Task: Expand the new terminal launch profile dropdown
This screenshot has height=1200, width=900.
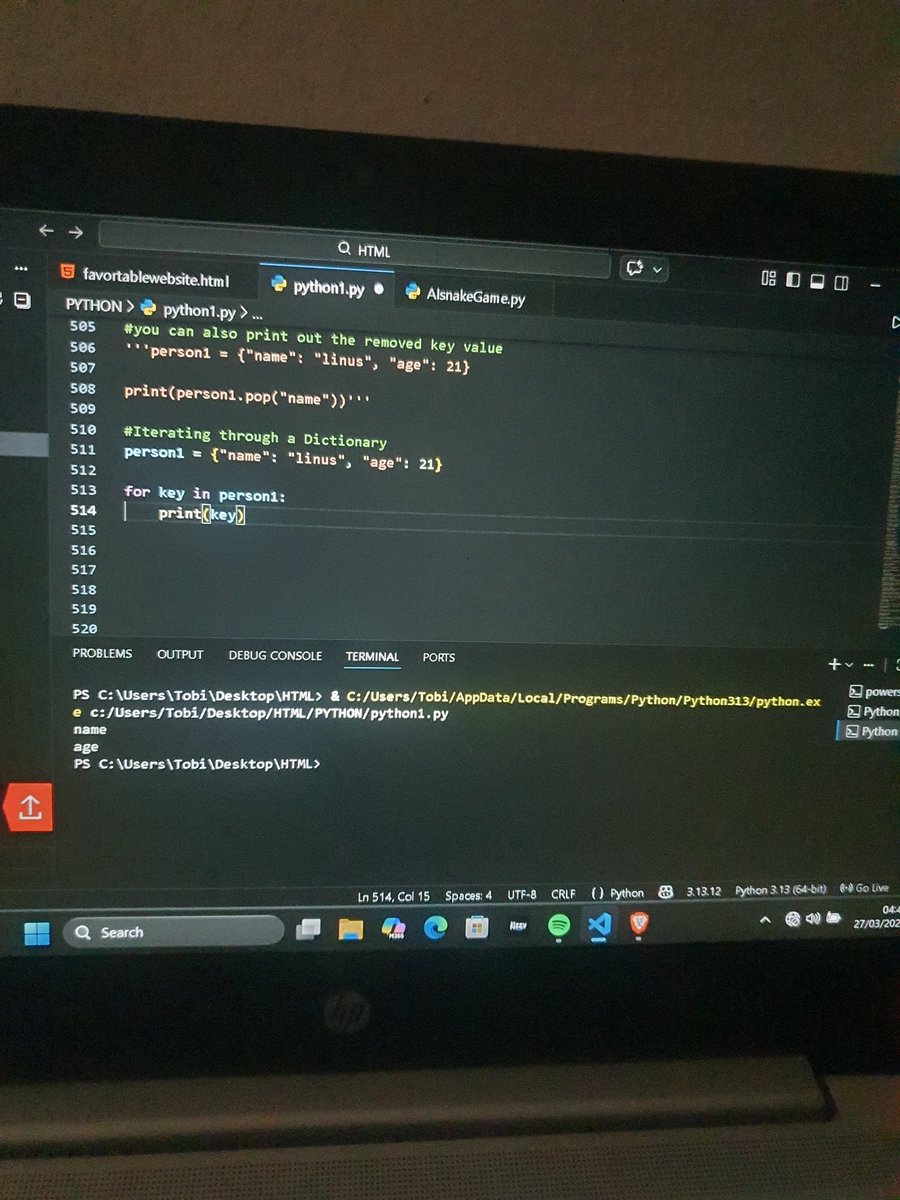Action: [x=850, y=665]
